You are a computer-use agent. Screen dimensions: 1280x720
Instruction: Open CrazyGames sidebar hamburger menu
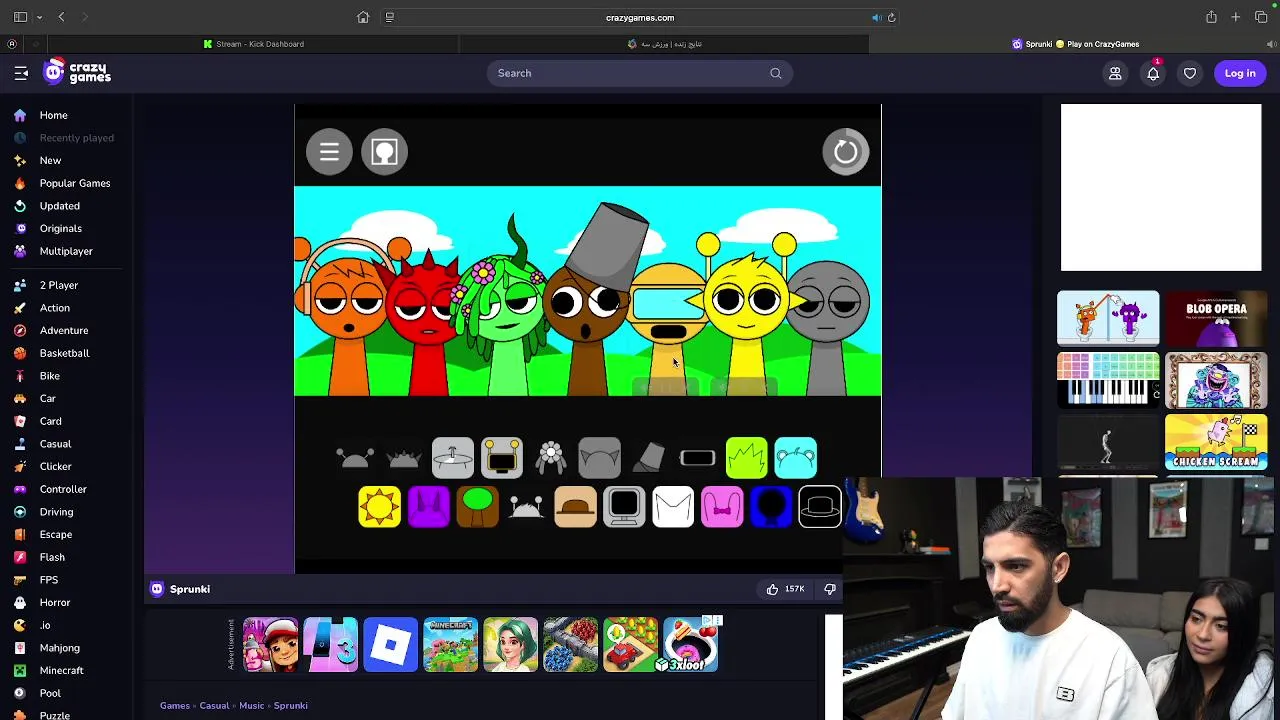pyautogui.click(x=21, y=73)
